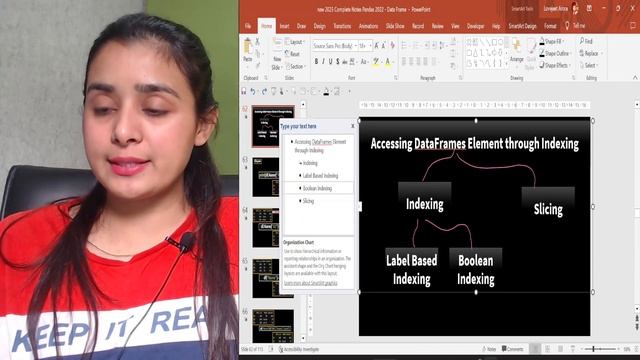Click the Save icon in quick access toolbar
The image size is (640, 360).
[244, 91]
